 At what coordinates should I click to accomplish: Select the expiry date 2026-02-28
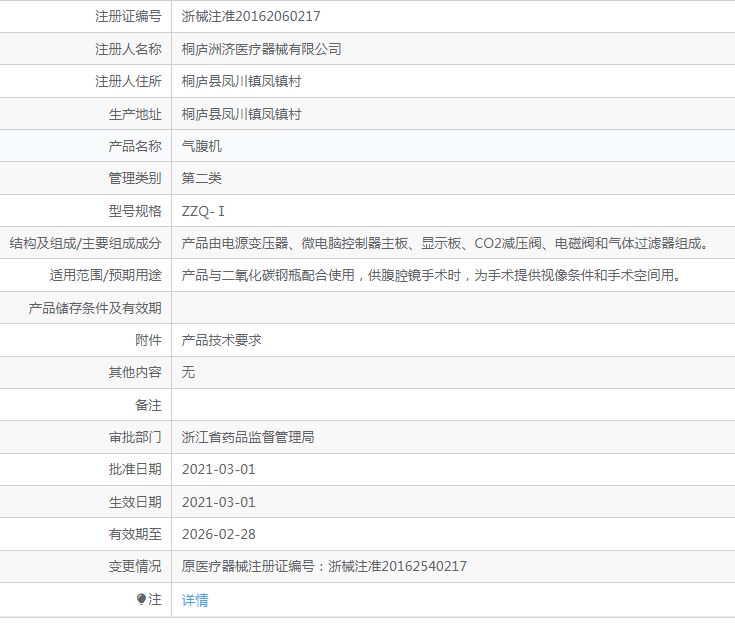[218, 534]
